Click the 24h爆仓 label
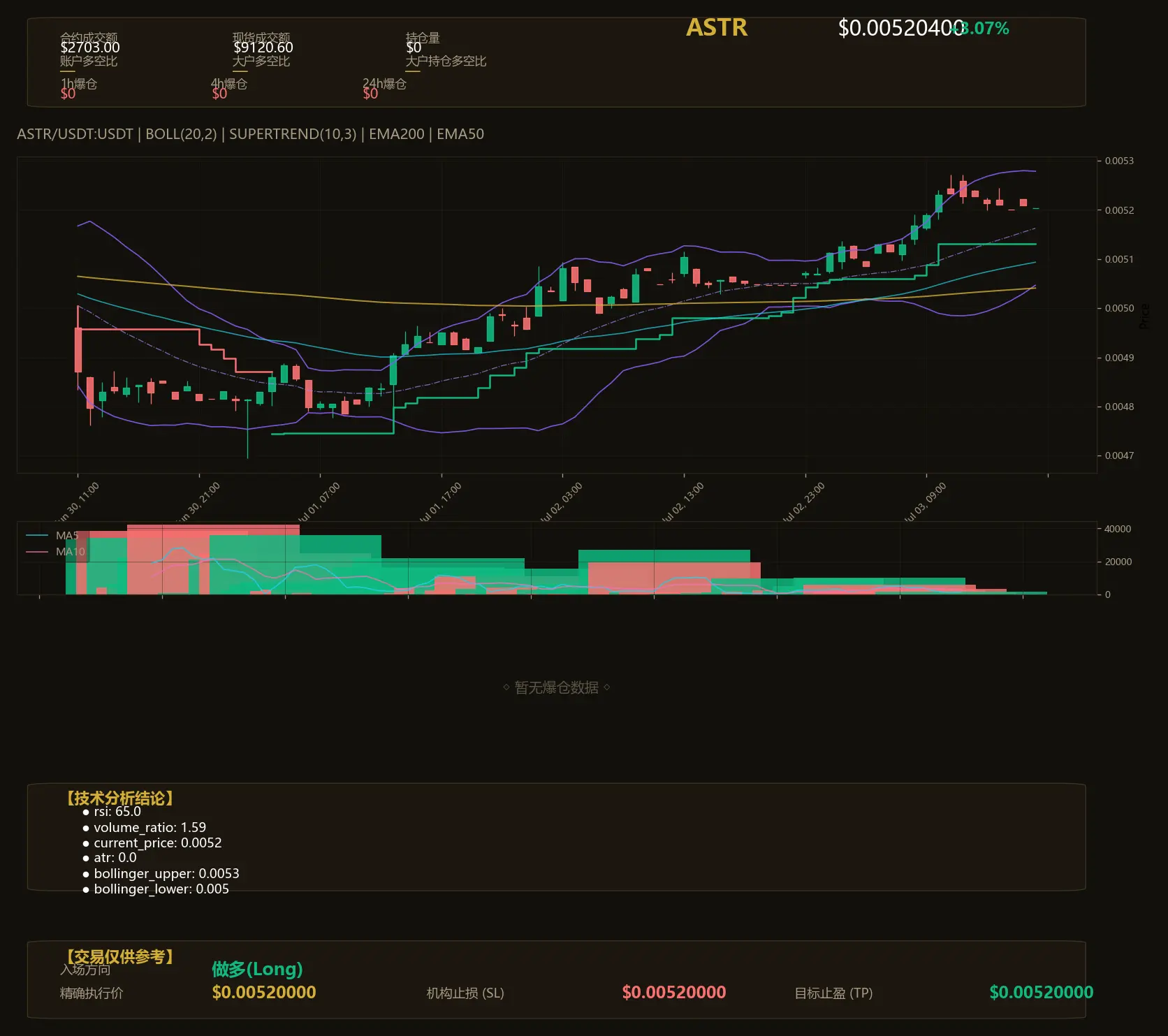Image resolution: width=1168 pixels, height=1036 pixels. 384,84
